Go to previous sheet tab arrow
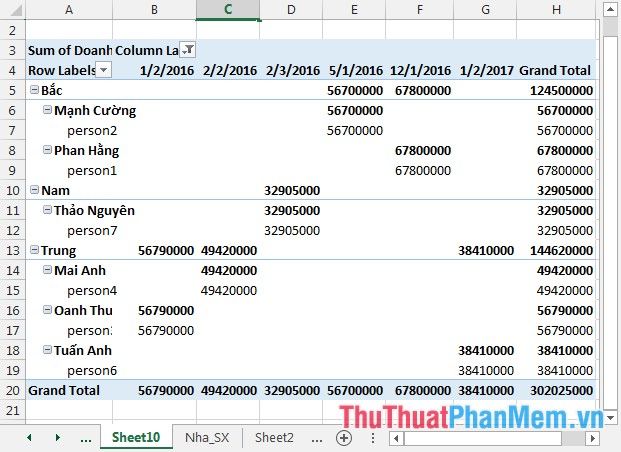The width and height of the screenshot is (621, 452). tap(29, 437)
